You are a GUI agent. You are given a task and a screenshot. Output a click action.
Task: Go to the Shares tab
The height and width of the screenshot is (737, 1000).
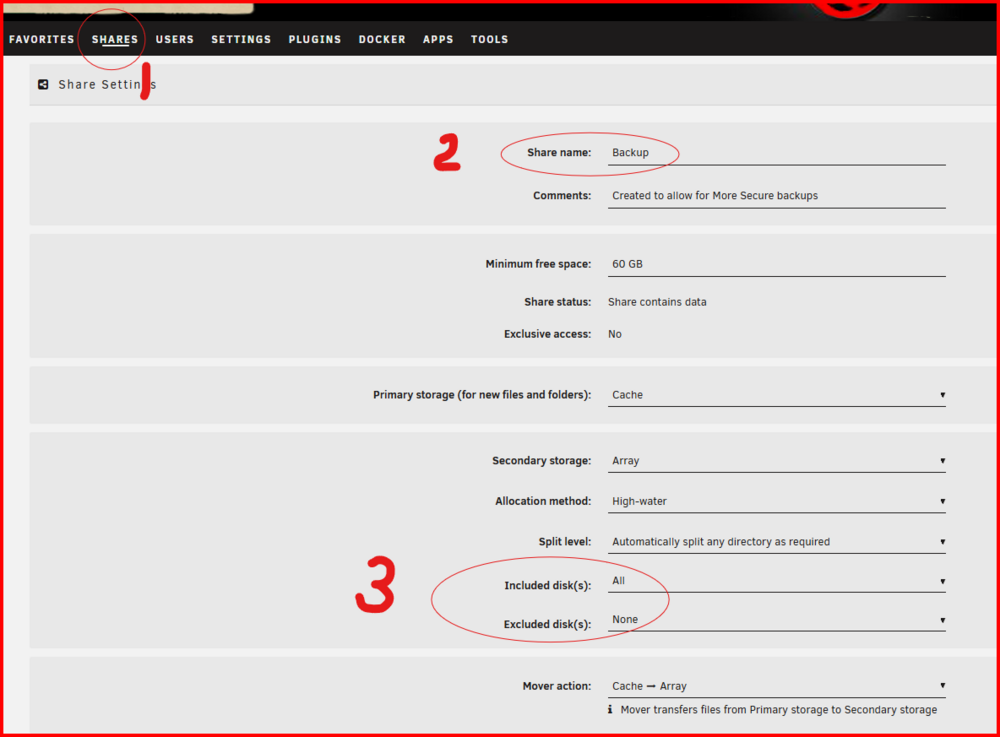(115, 40)
